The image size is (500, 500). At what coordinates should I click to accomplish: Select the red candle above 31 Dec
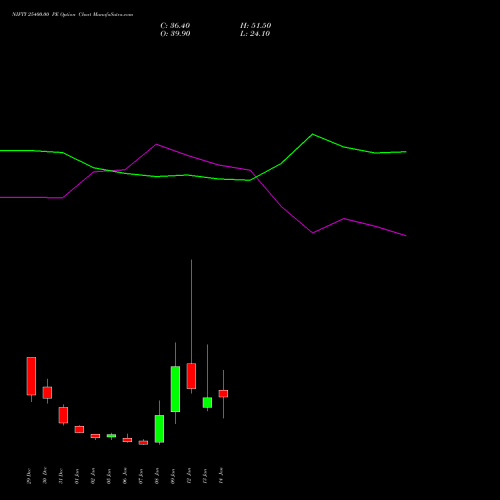[x=63, y=415]
